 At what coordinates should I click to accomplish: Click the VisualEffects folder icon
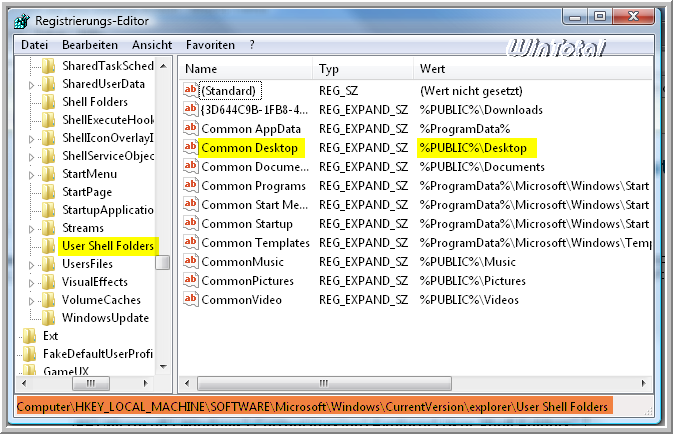(x=49, y=282)
